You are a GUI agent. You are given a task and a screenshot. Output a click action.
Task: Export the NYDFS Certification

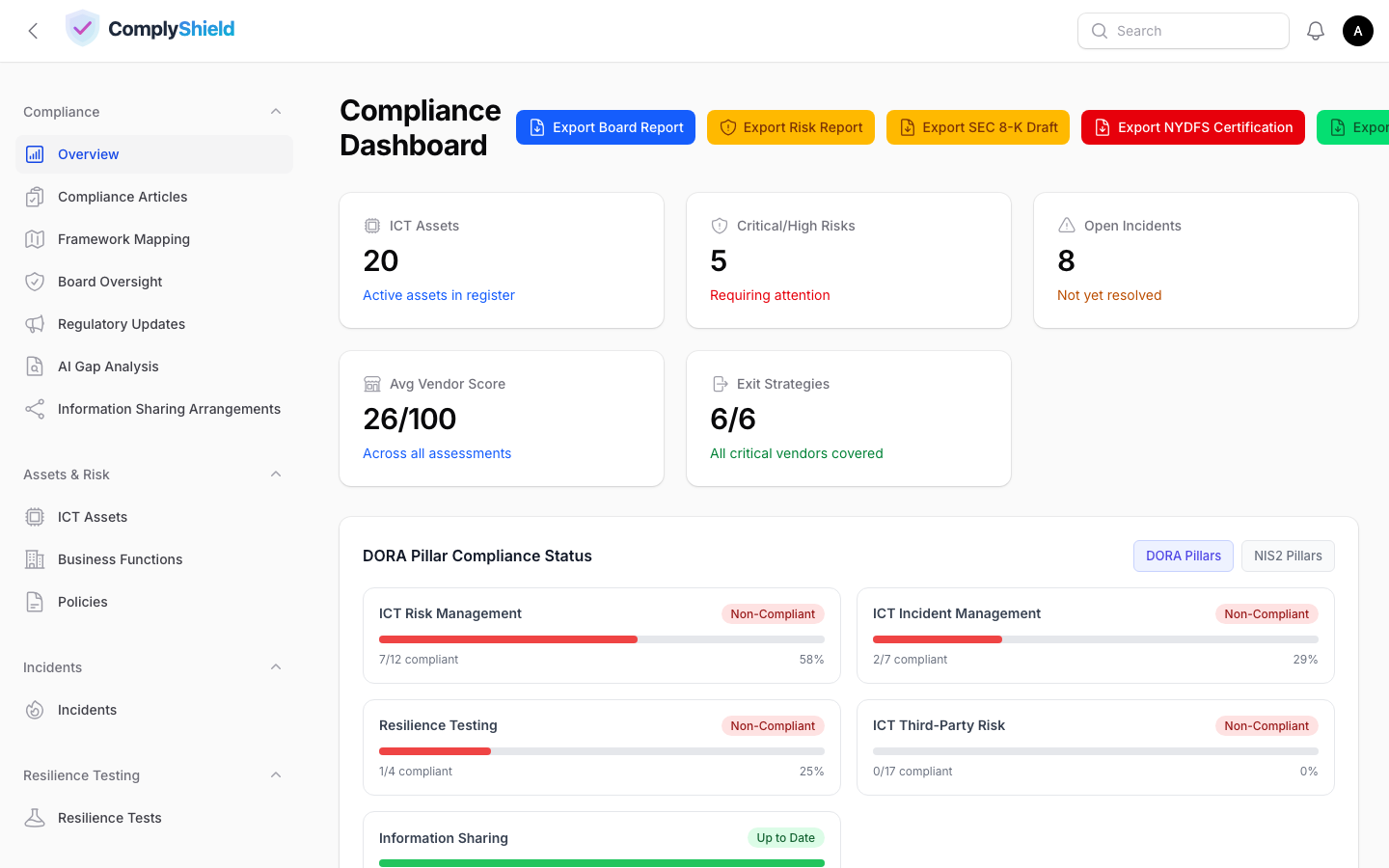click(x=1193, y=127)
